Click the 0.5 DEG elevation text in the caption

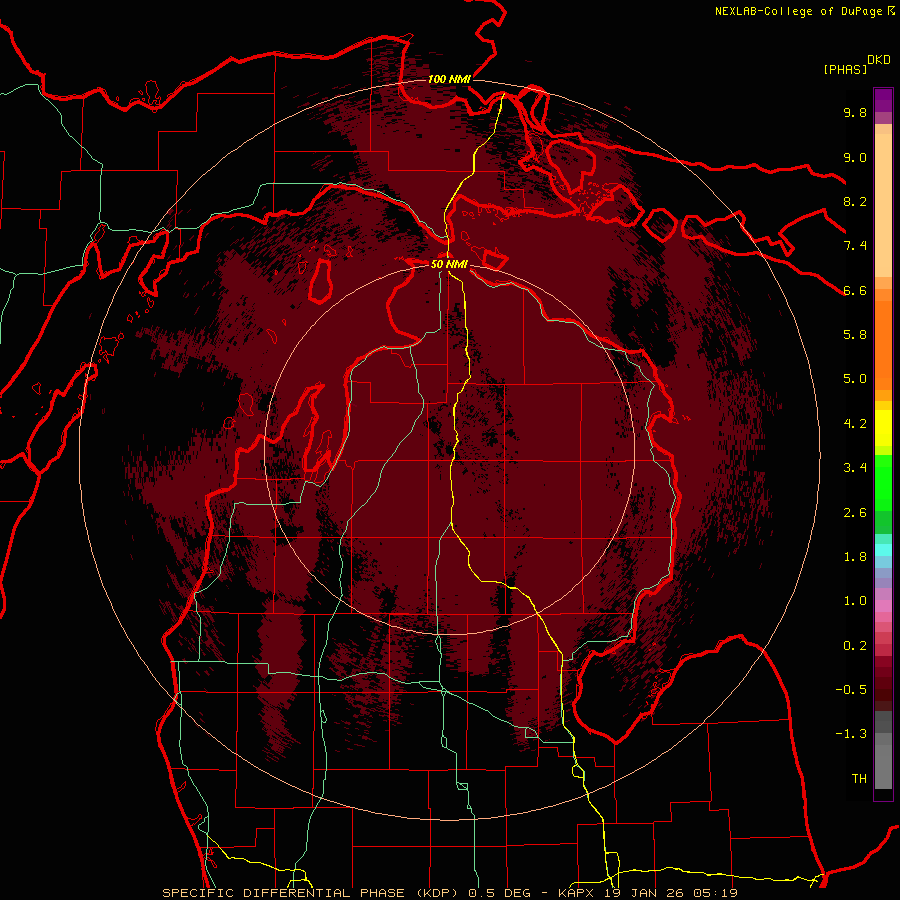[x=499, y=893]
